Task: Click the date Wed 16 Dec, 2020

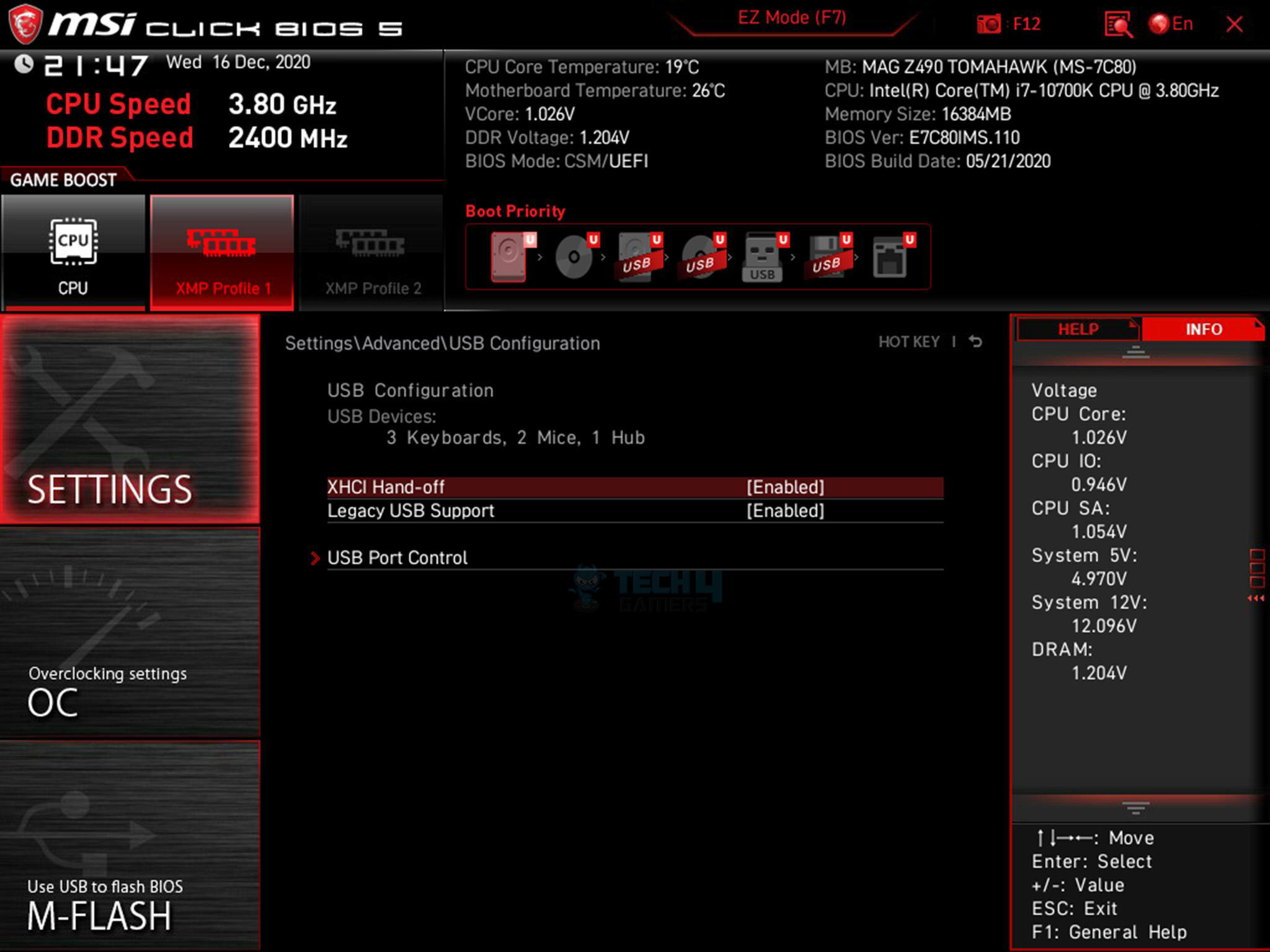Action: pos(238,63)
